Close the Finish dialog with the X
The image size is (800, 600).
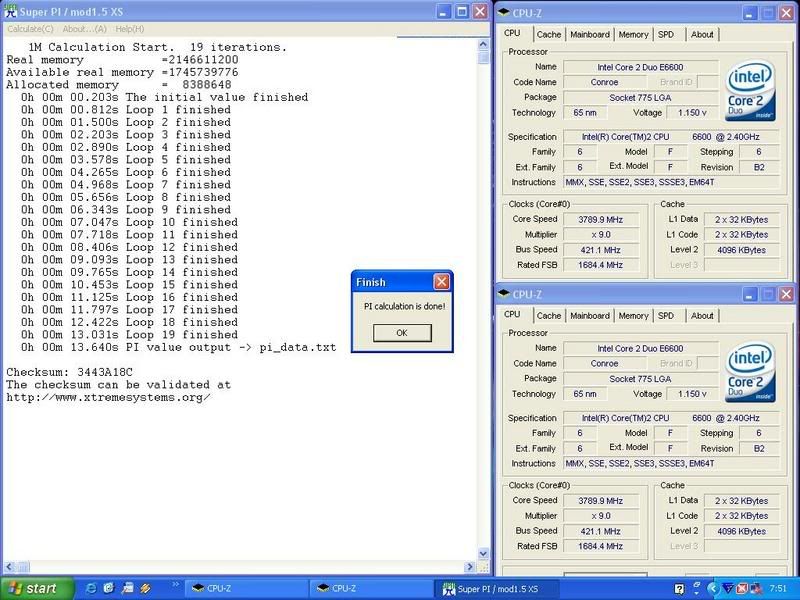[x=441, y=282]
